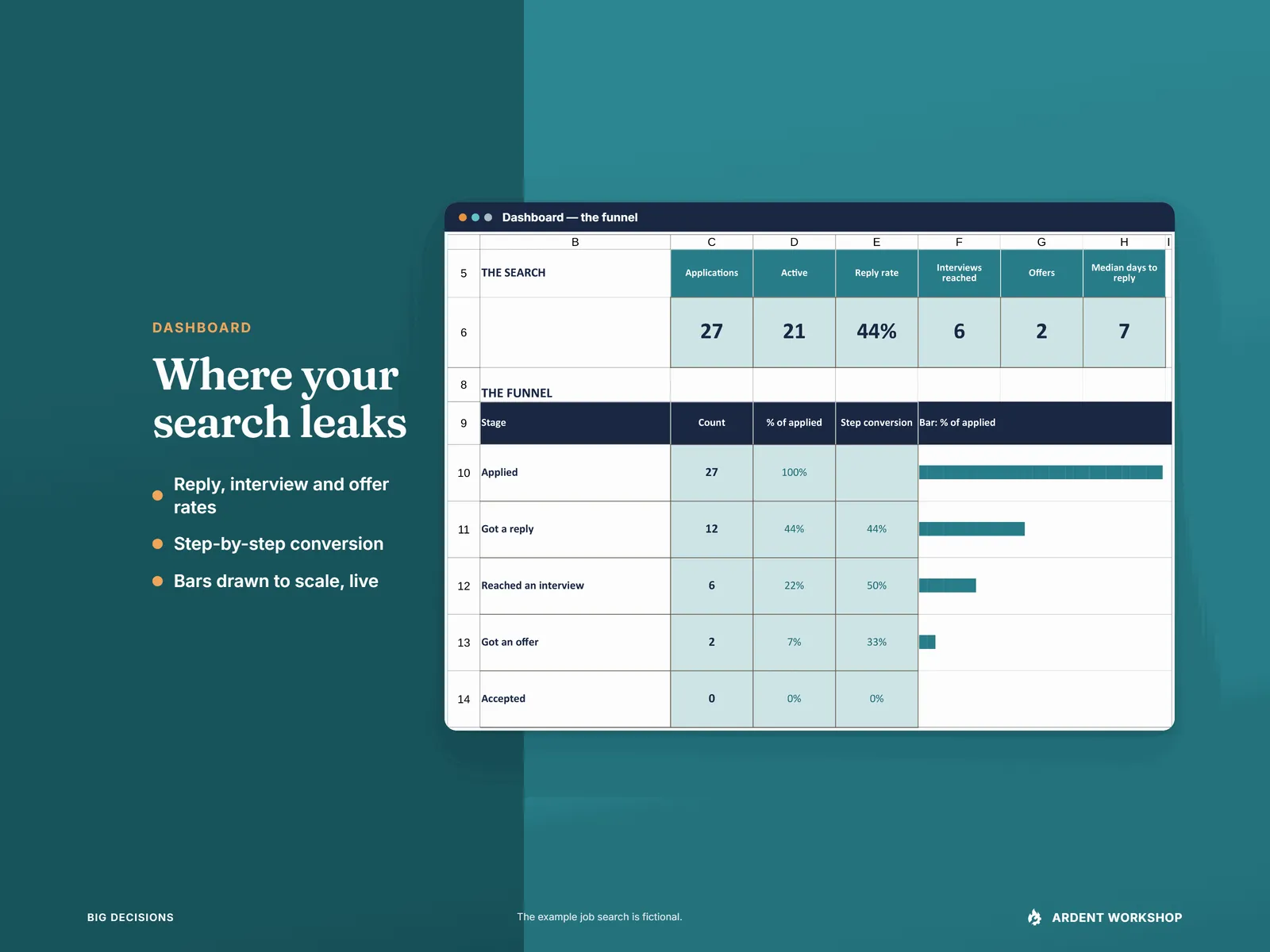1270x952 pixels.
Task: Click the 'Reply rate' header cell
Action: (877, 273)
